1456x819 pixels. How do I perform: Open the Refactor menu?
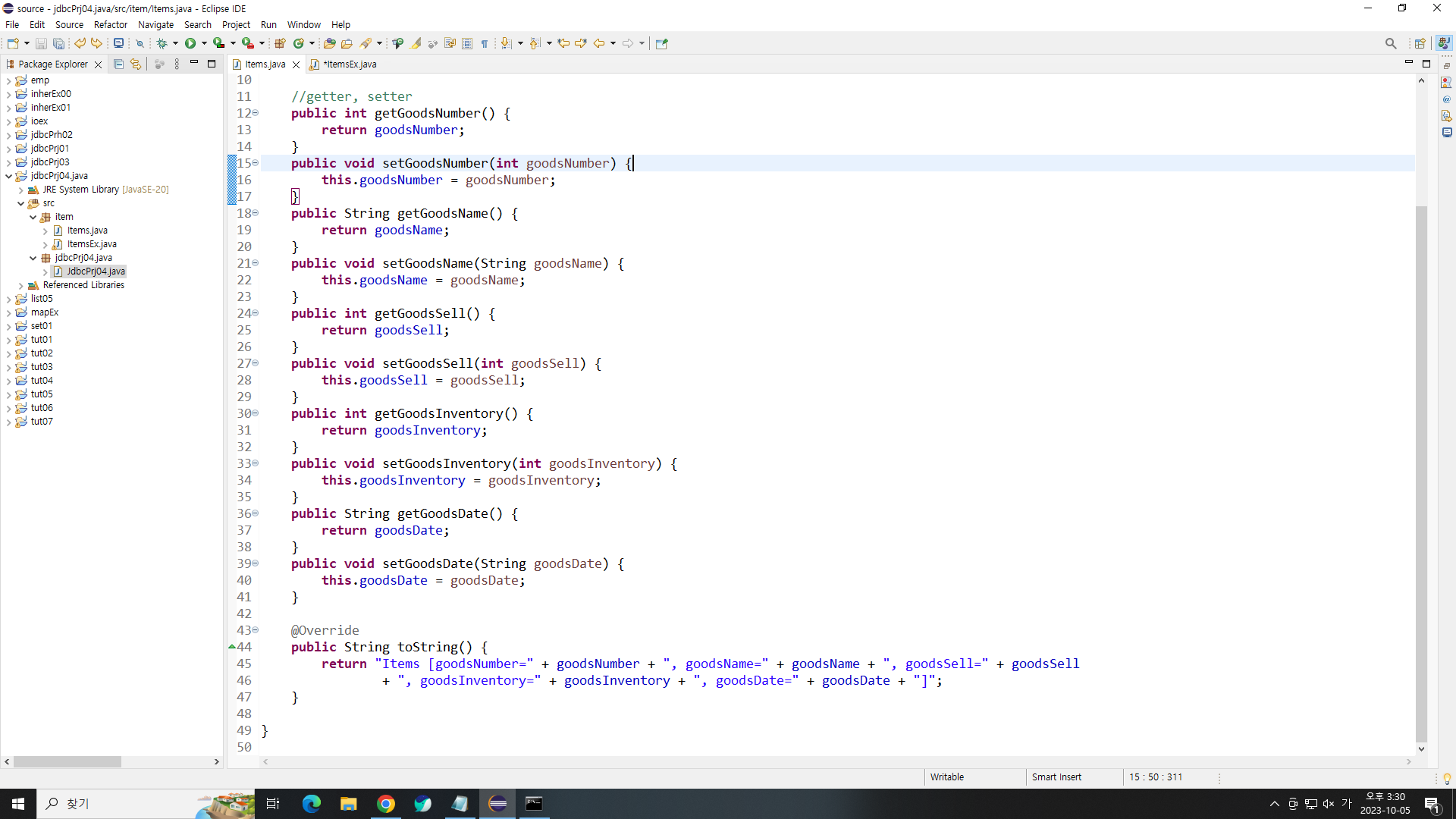[110, 24]
